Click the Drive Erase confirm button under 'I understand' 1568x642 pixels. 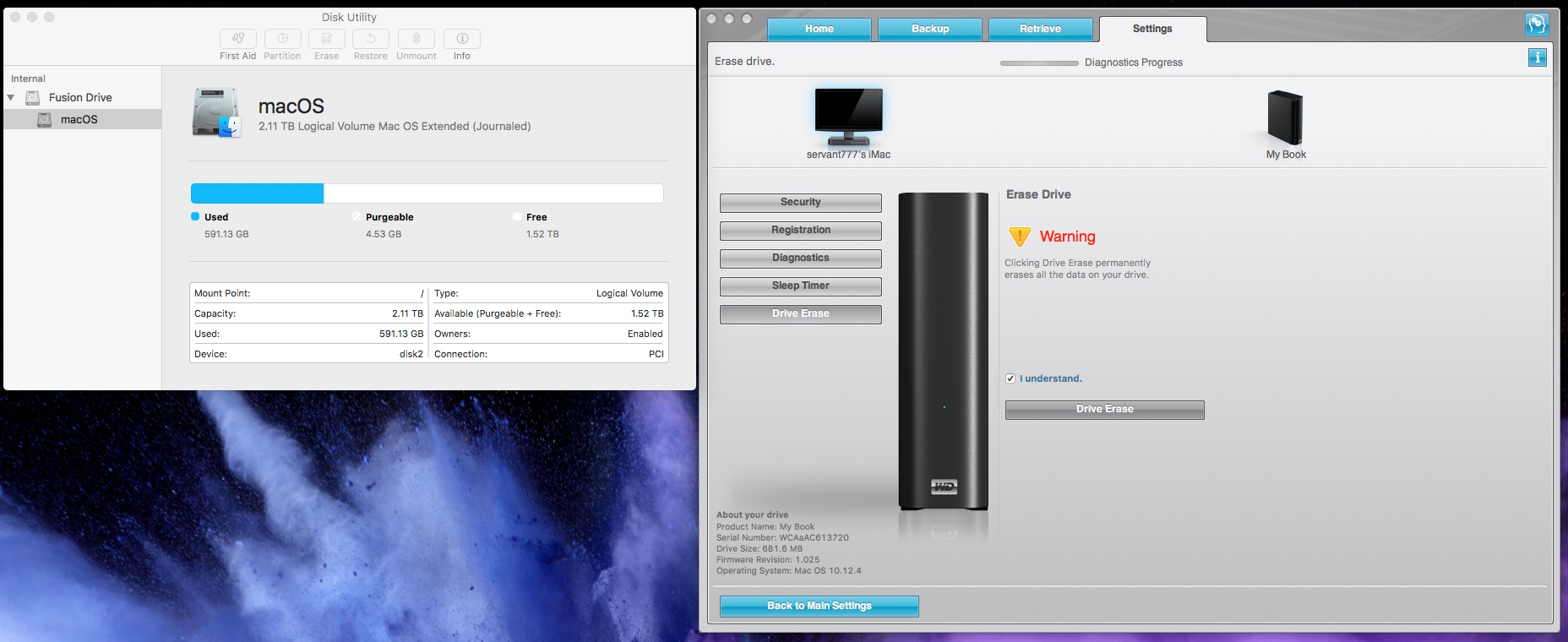tap(1105, 410)
